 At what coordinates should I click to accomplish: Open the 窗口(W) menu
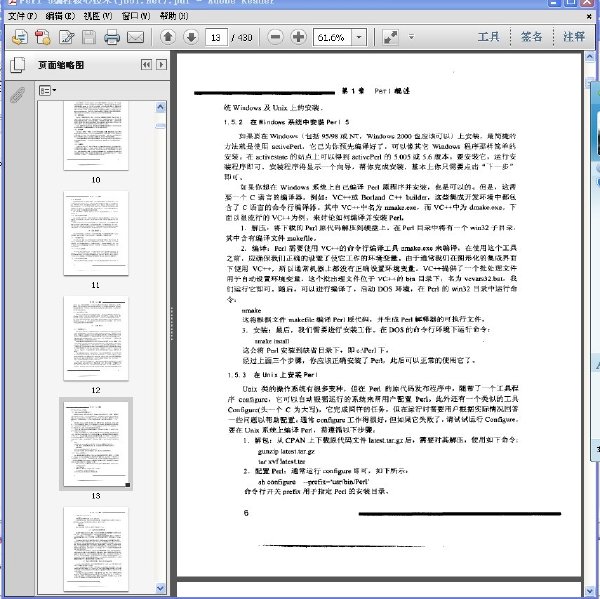click(x=136, y=16)
